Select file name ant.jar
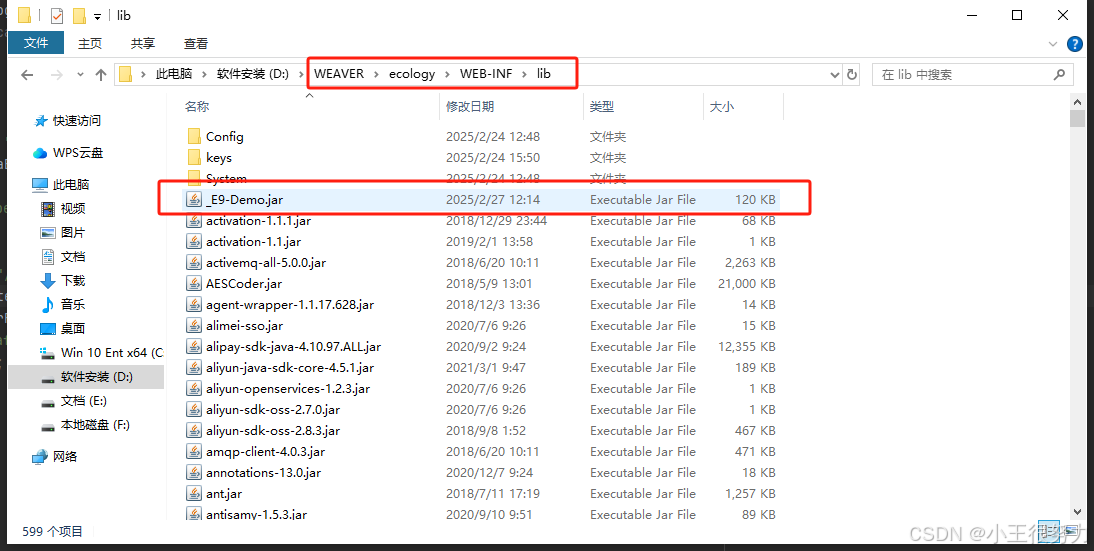This screenshot has width=1094, height=551. pos(224,493)
